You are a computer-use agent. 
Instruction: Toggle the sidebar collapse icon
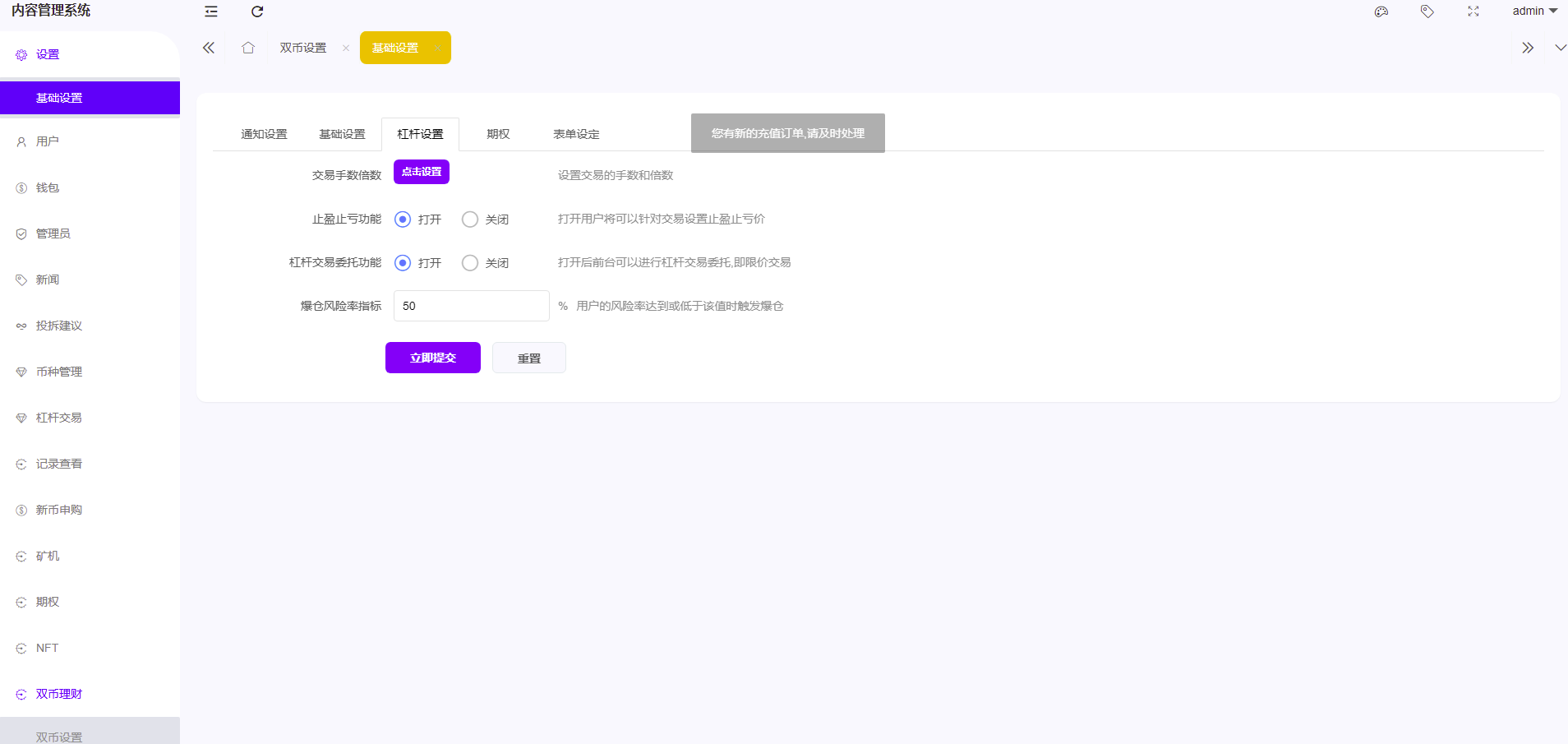pos(211,12)
